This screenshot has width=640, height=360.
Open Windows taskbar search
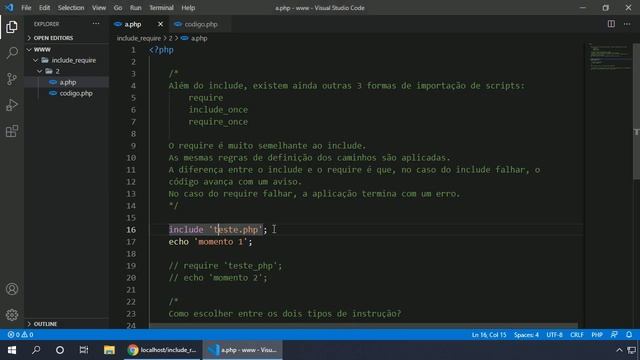36,350
